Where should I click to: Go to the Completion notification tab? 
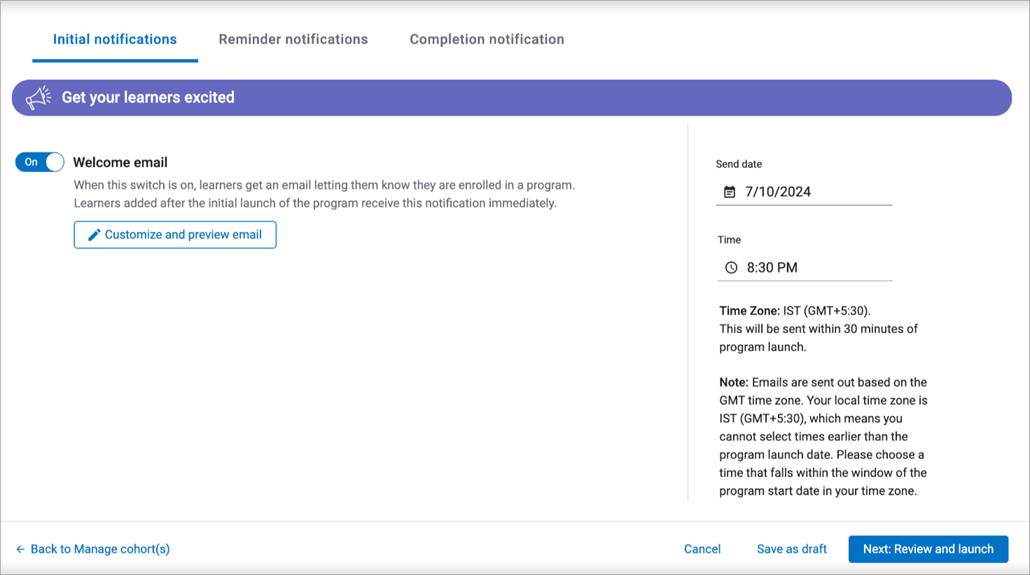click(x=487, y=40)
